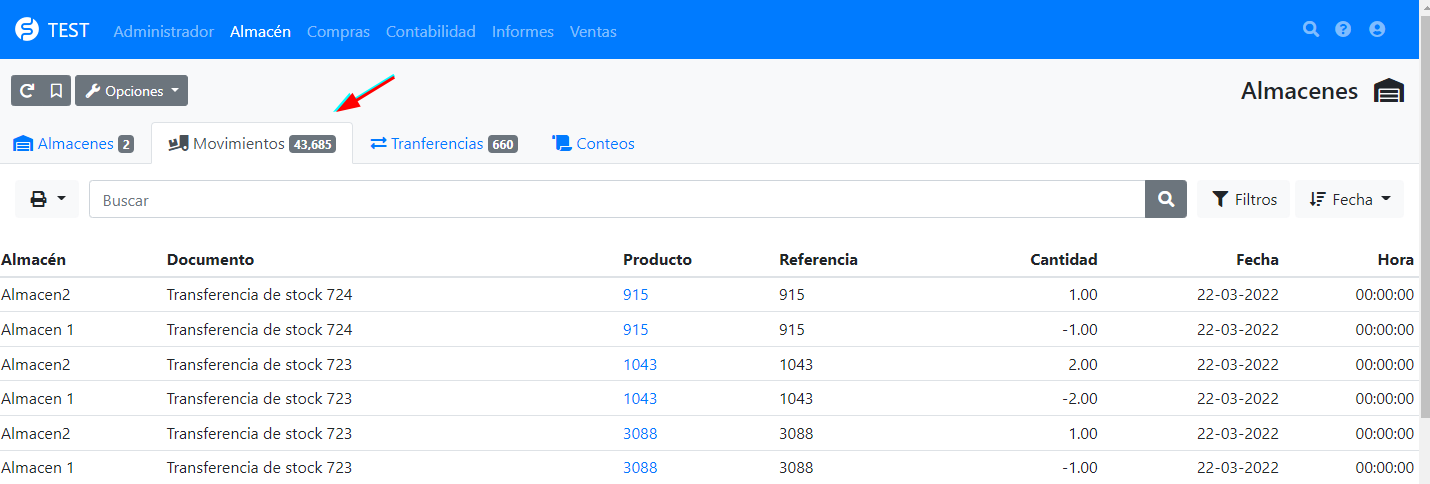Focus the Buscar search field
The width and height of the screenshot is (1430, 484).
click(617, 199)
